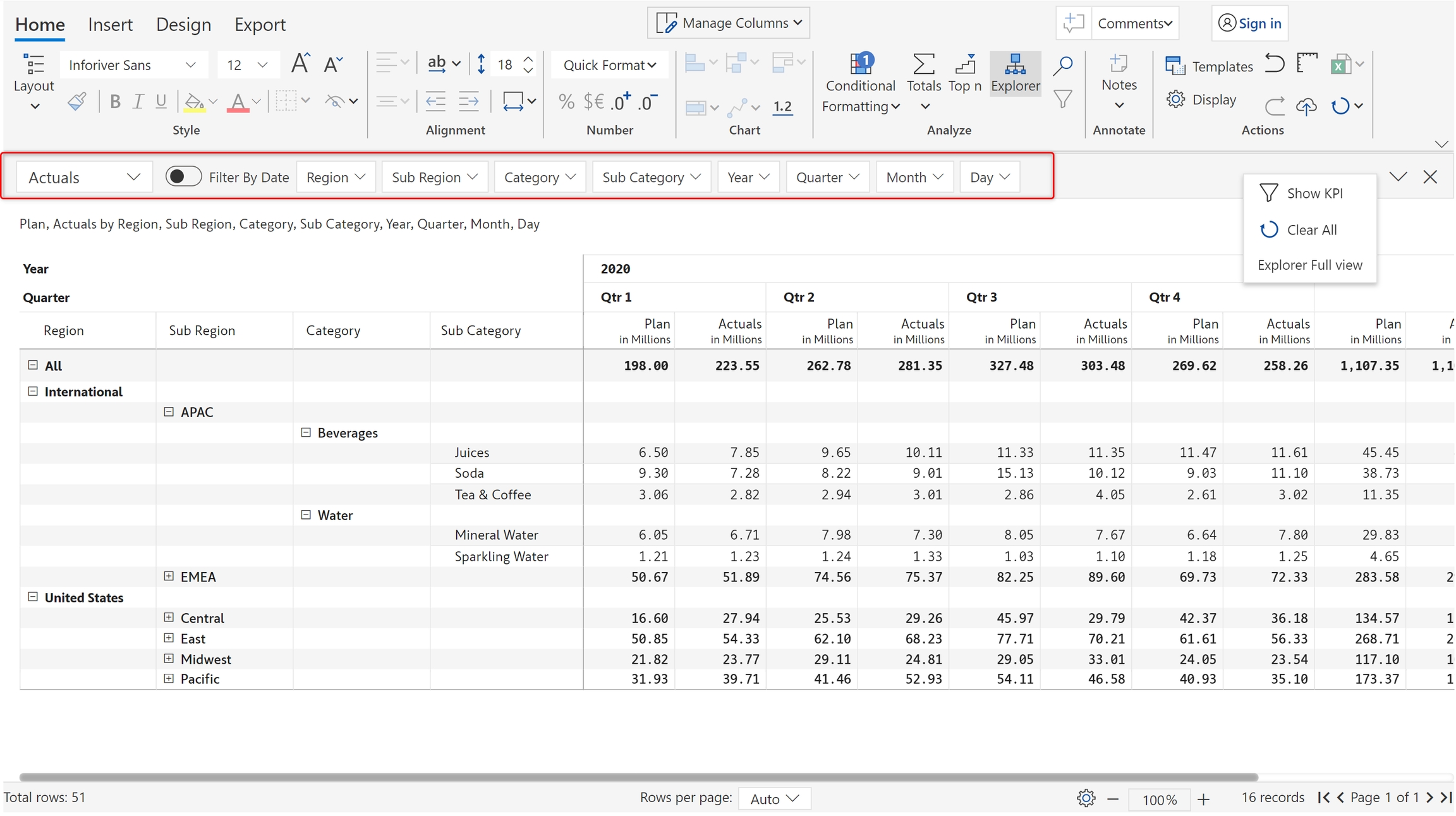
Task: Open Conditional Formatting icon
Action: click(860, 64)
